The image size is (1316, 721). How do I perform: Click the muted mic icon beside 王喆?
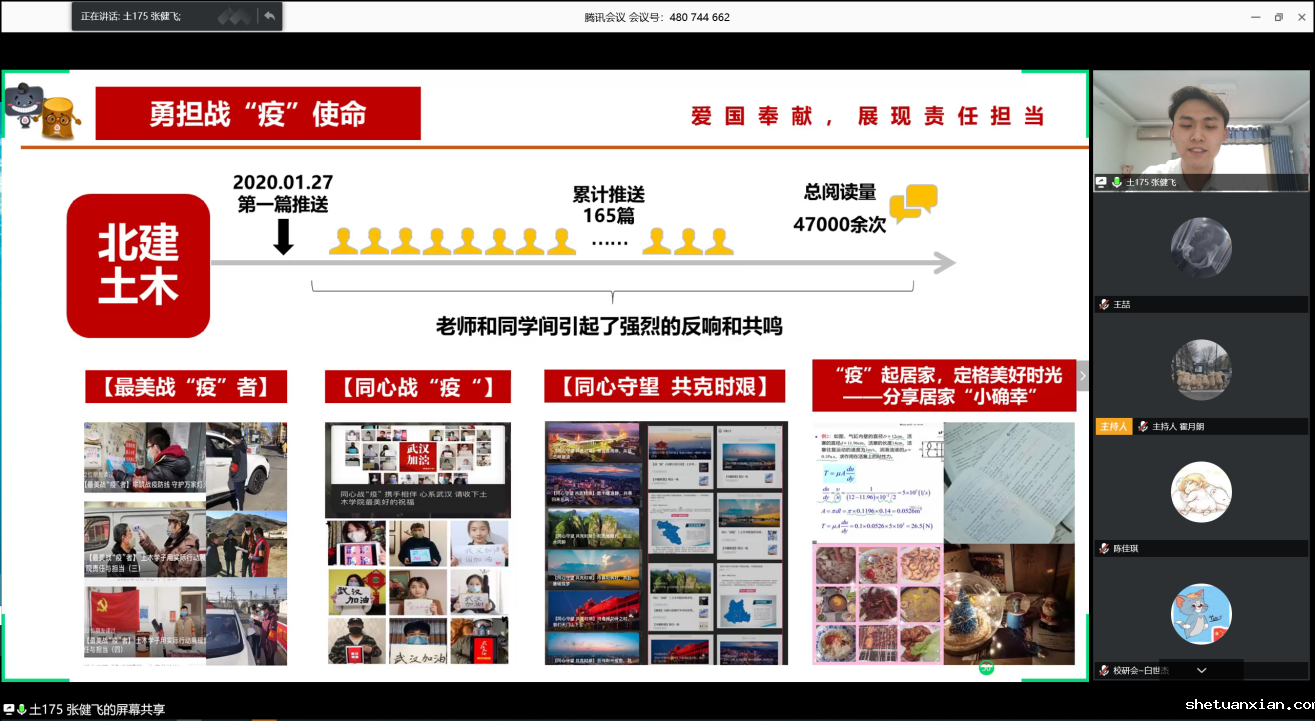(1104, 304)
